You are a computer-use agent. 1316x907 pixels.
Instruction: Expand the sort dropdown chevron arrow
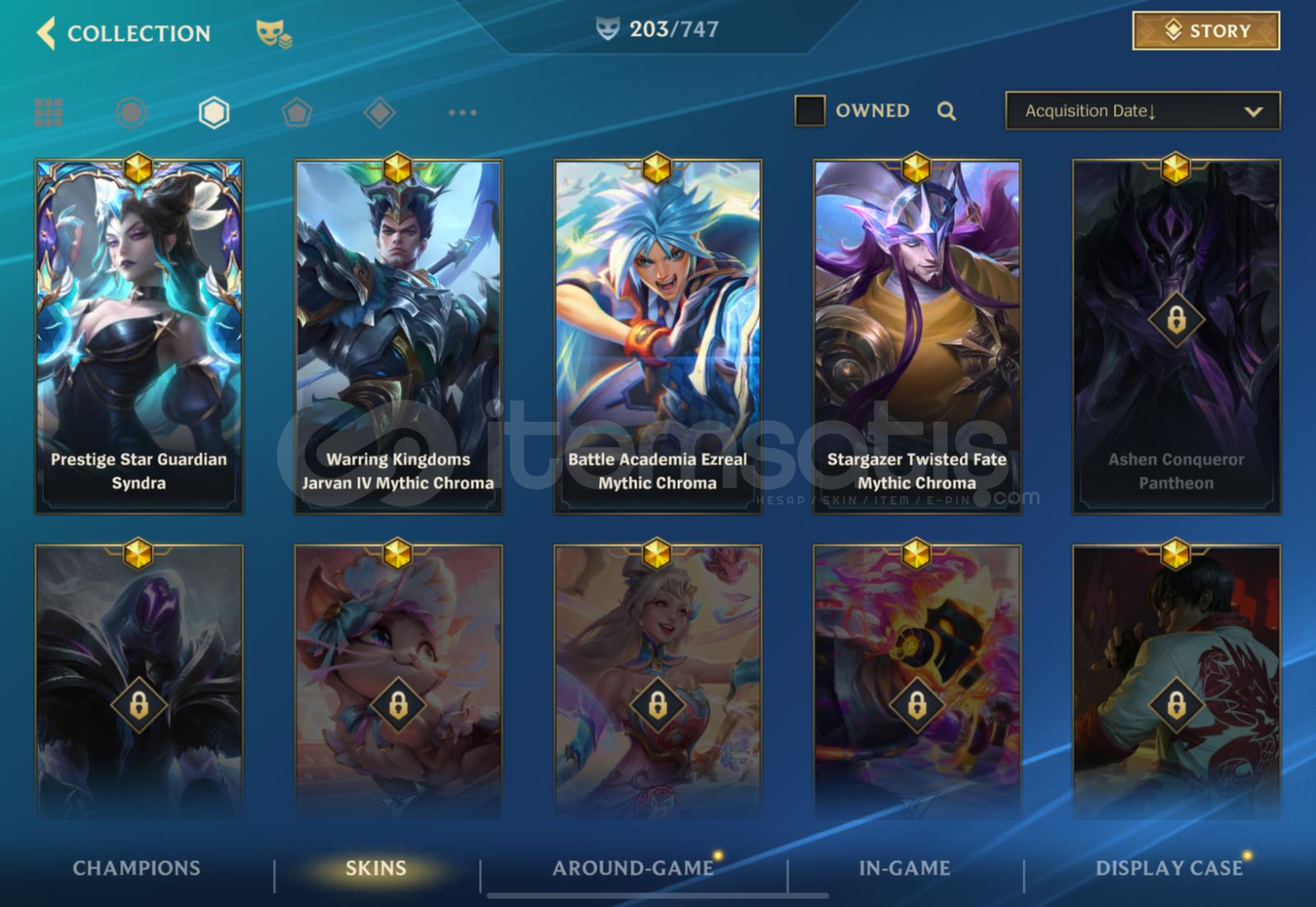click(x=1253, y=112)
